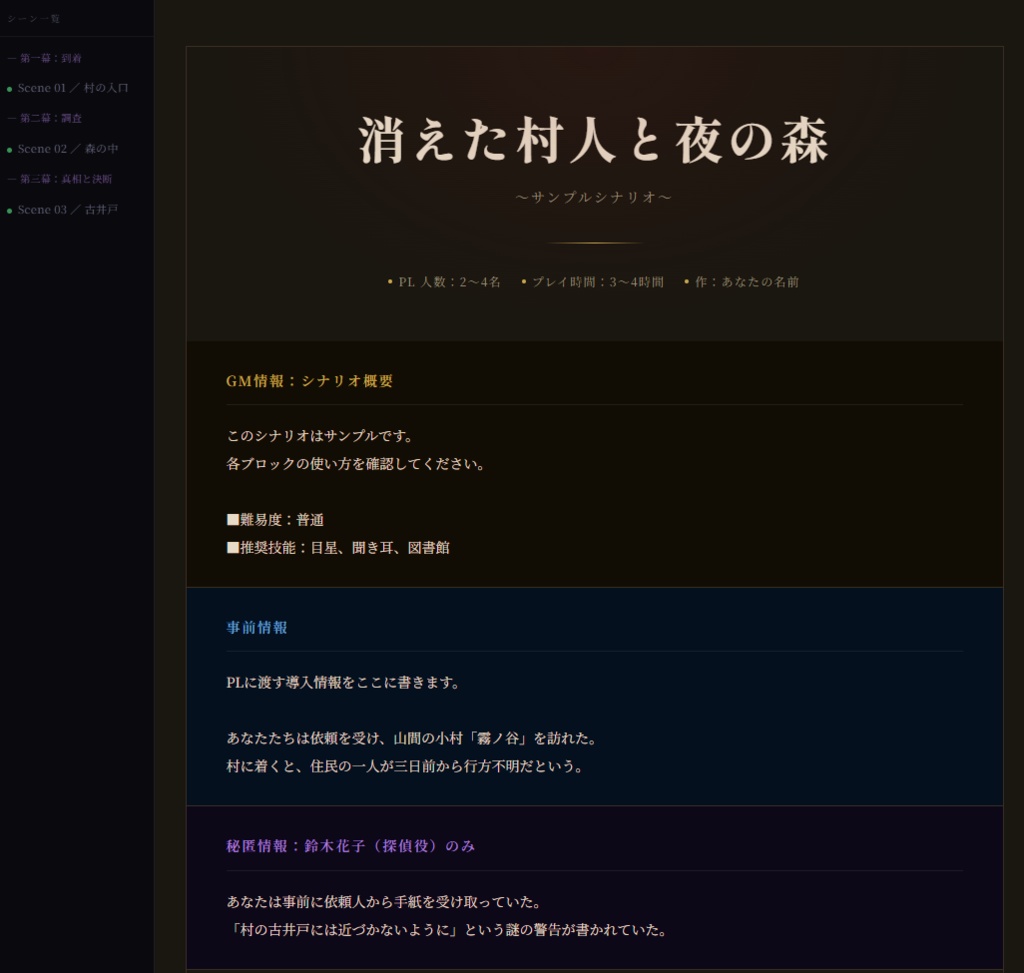Click the yellow bullet before 作：あなたの名前
Viewport: 1024px width, 973px height.
685,281
